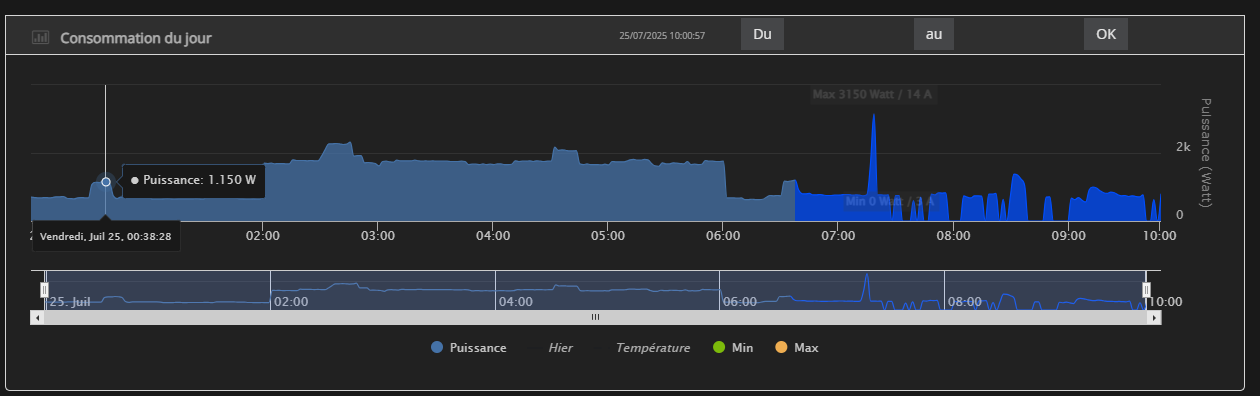Click the Puissance: 1.150 W tooltip
The height and width of the screenshot is (396, 1260).
[194, 181]
